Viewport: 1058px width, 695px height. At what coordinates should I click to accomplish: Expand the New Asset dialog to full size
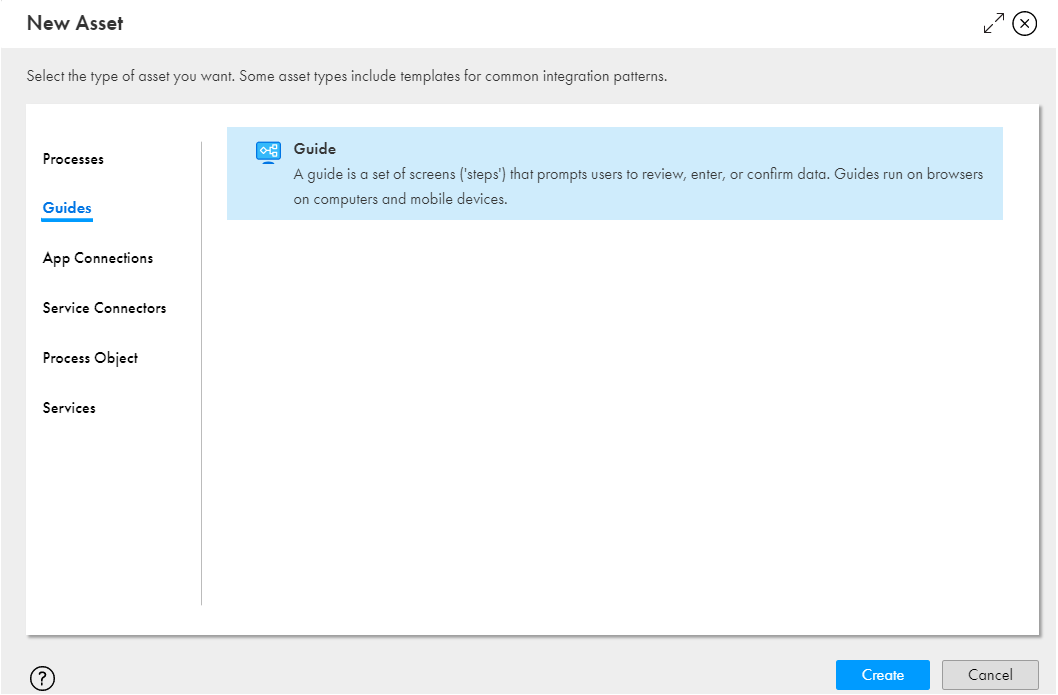(993, 23)
